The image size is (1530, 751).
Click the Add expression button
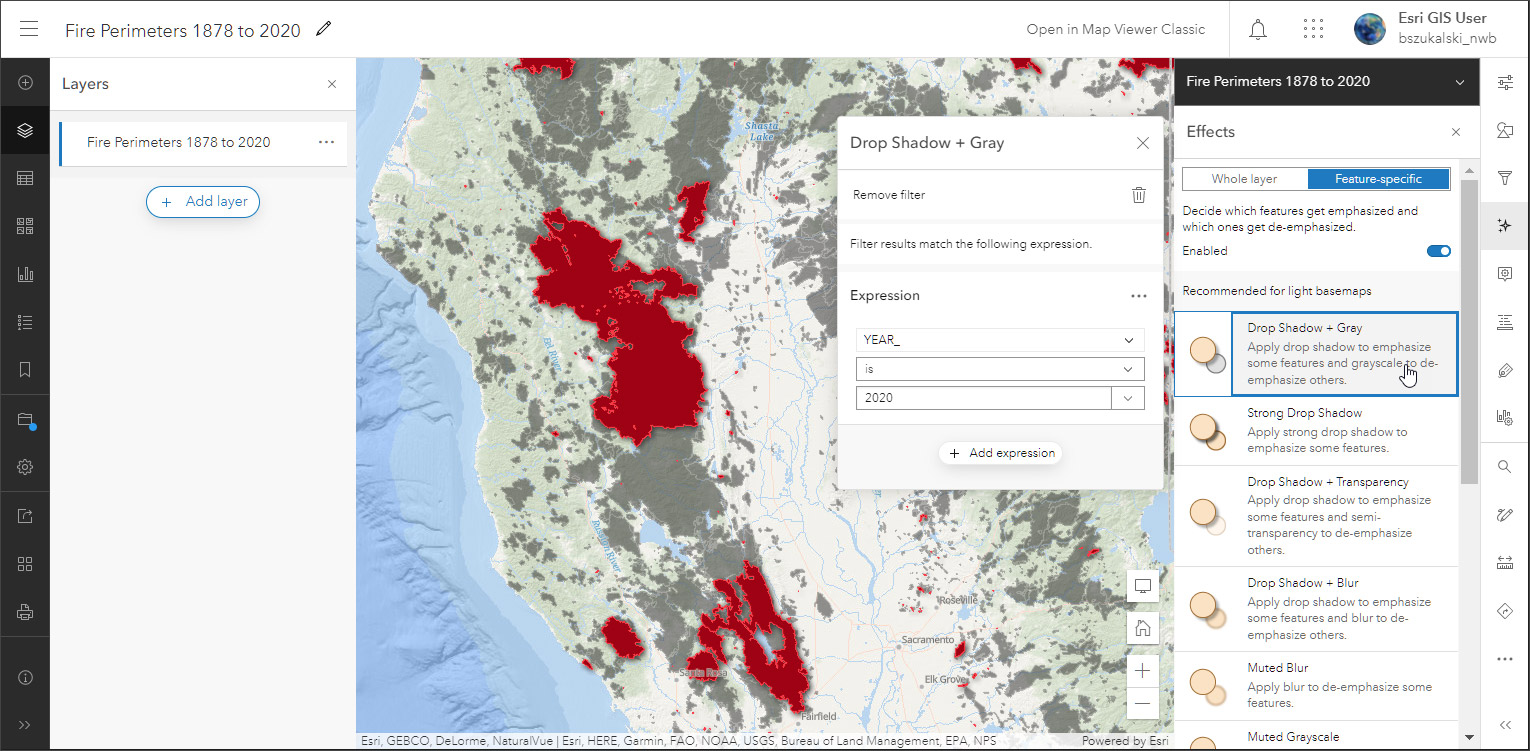pyautogui.click(x=1001, y=453)
